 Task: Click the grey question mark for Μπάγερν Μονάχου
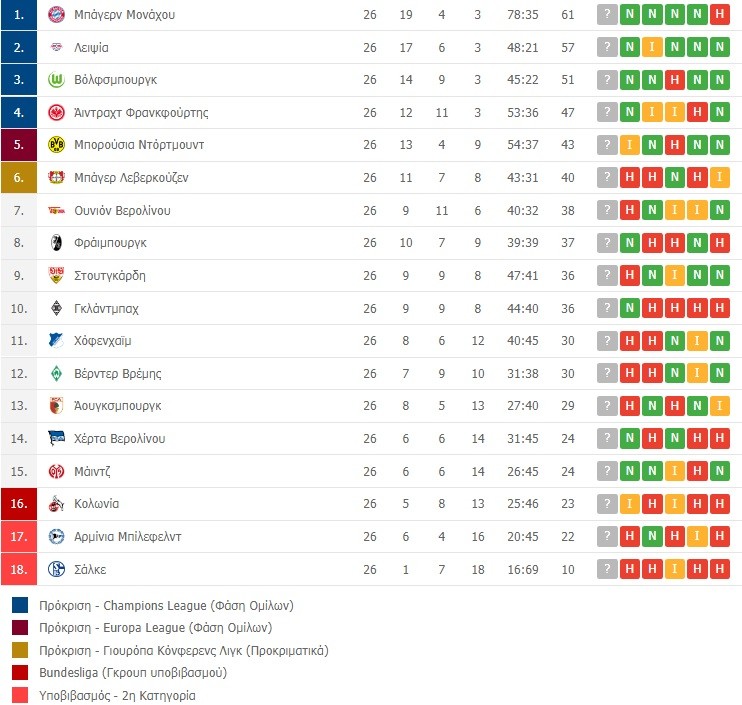click(x=606, y=15)
